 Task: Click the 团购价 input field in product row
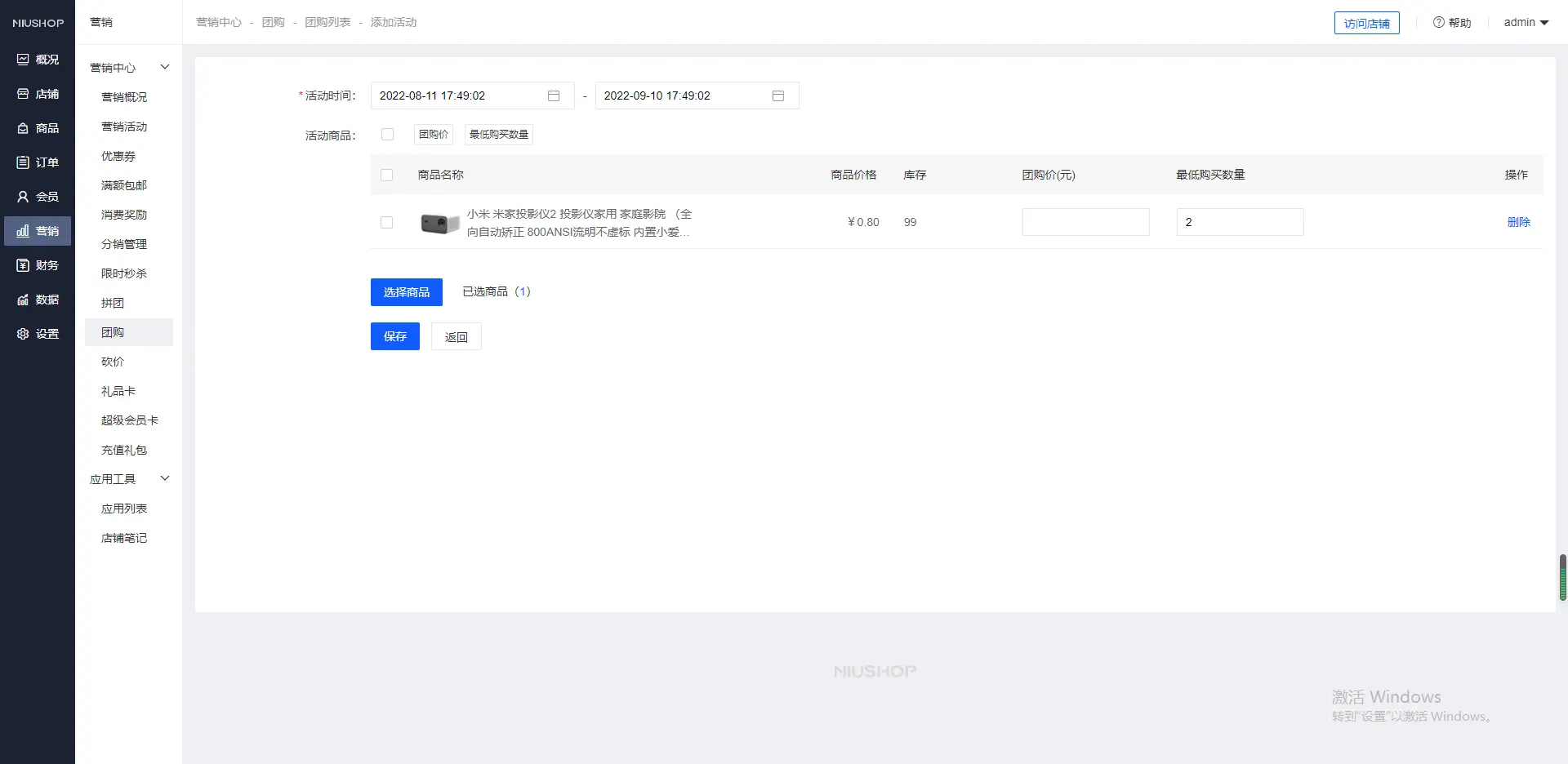click(1085, 222)
